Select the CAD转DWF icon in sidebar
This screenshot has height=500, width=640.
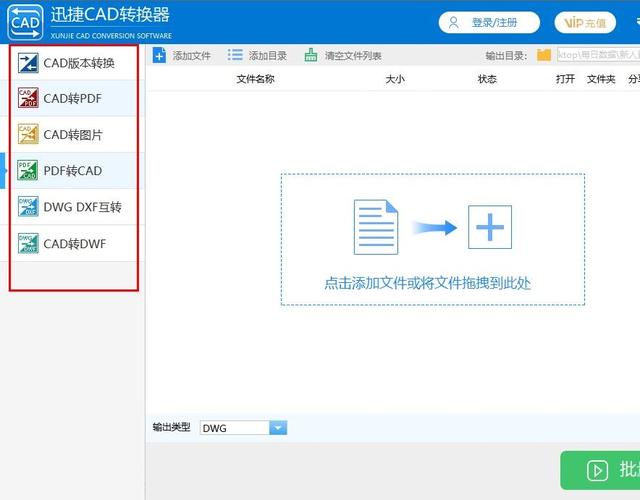(28, 243)
